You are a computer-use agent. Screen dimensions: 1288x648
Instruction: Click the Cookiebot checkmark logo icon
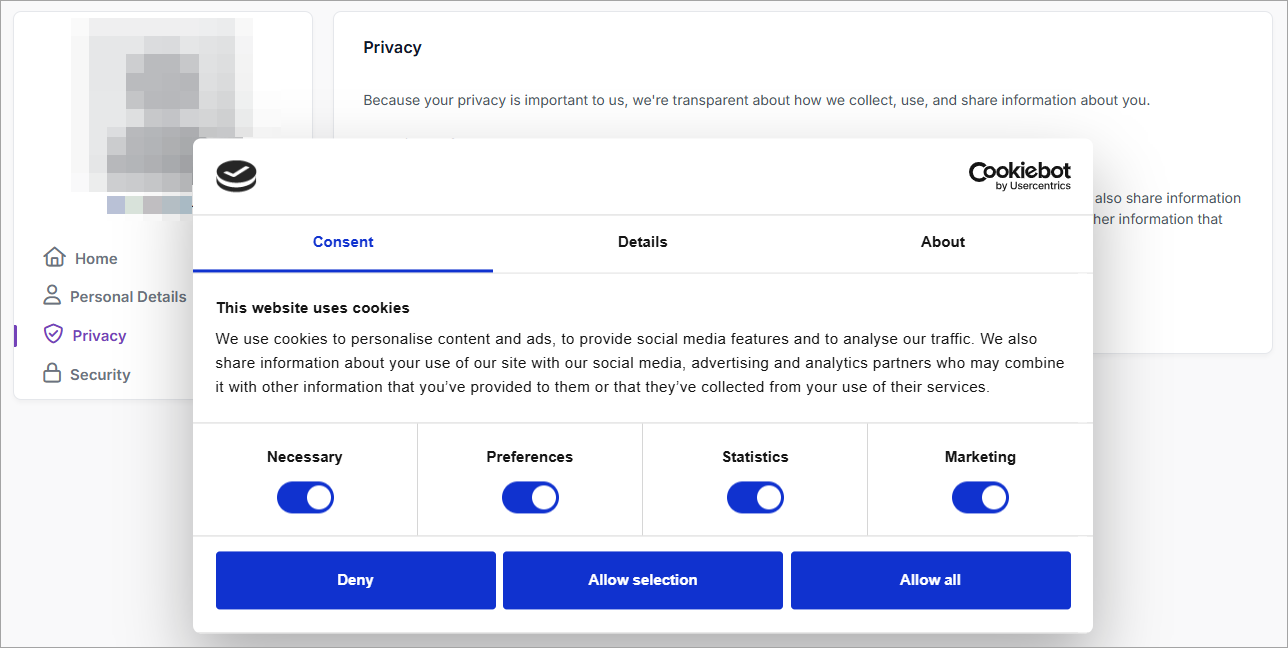pos(237,176)
